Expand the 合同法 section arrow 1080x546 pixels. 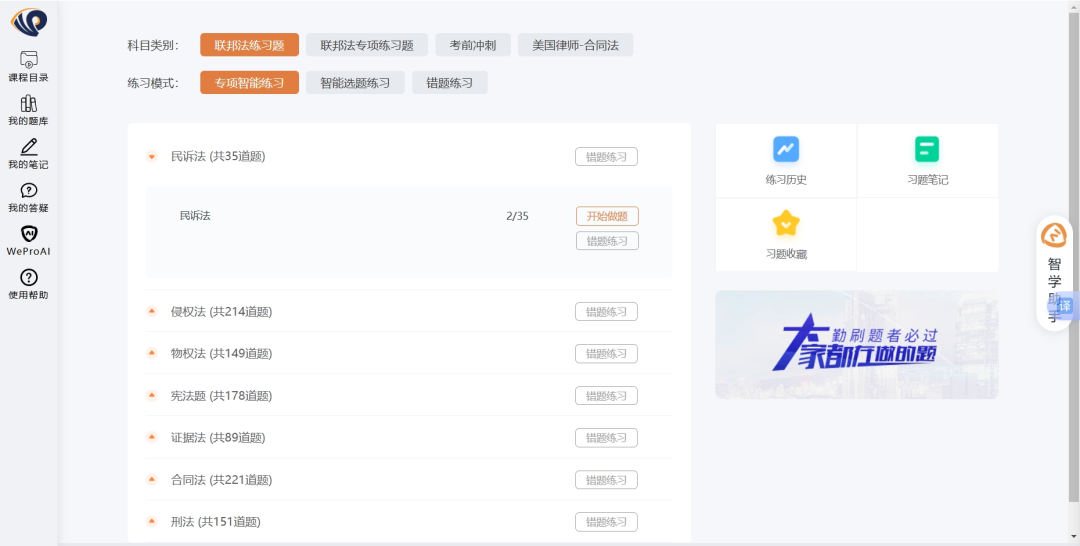pyautogui.click(x=152, y=479)
